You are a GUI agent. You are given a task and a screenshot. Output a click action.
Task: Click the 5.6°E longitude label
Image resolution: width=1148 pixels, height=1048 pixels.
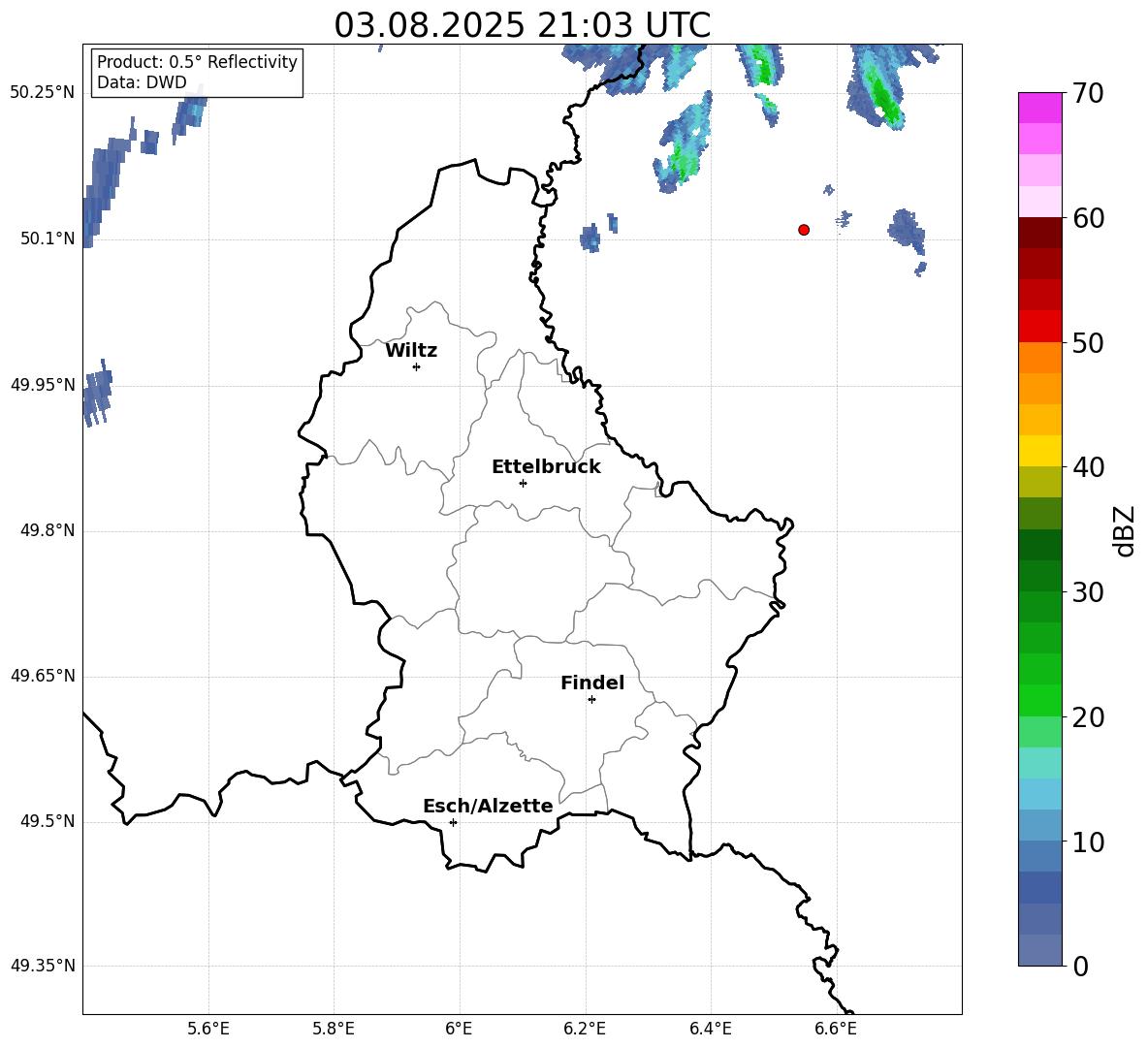click(x=208, y=1029)
